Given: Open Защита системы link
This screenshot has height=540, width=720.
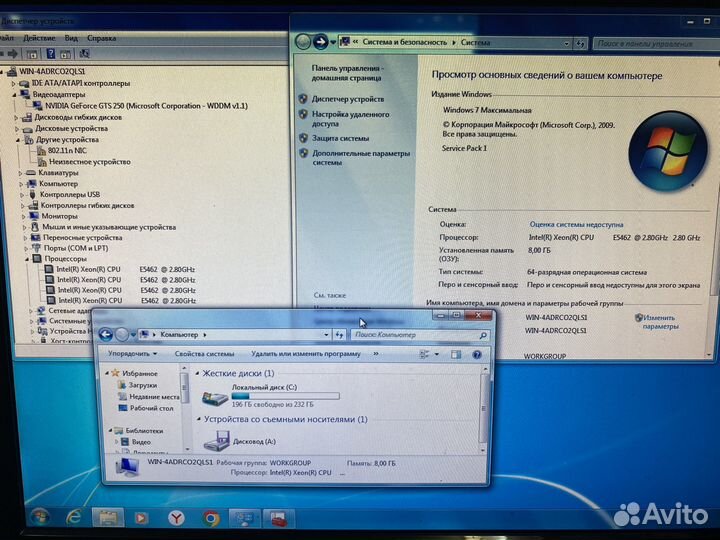Looking at the screenshot, I should click(x=340, y=138).
